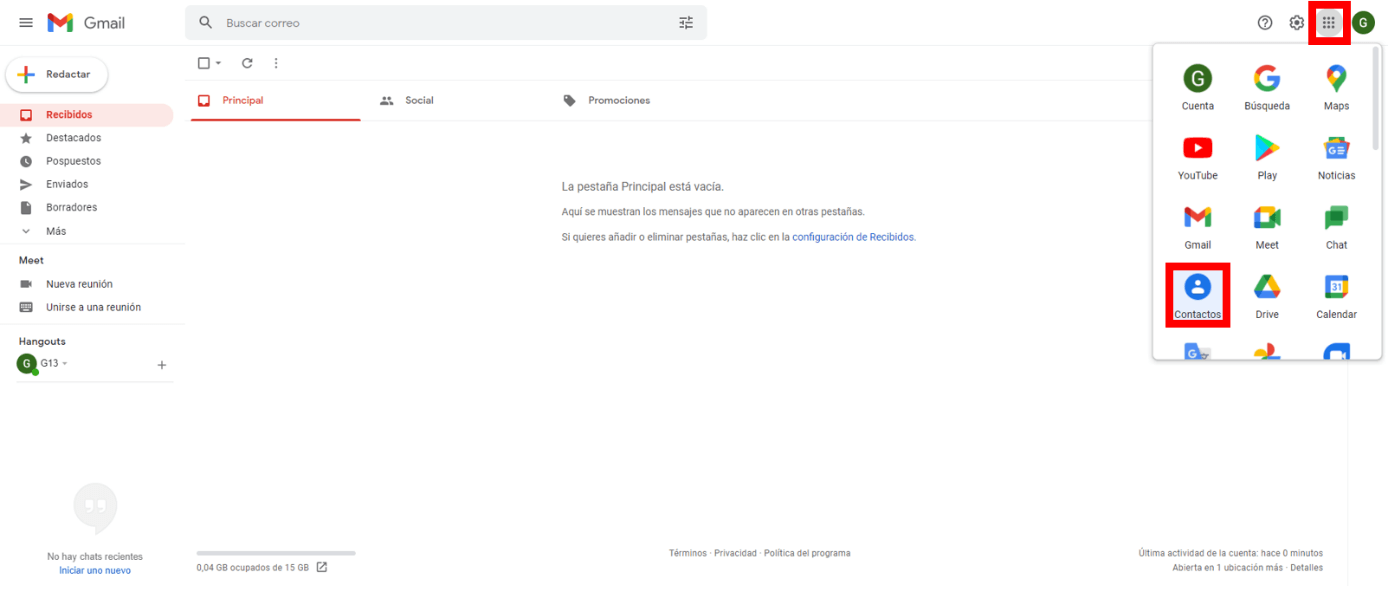Click the "0,04 GB ocupados de 15 GB" text
This screenshot has height=598, width=1388.
(x=253, y=568)
